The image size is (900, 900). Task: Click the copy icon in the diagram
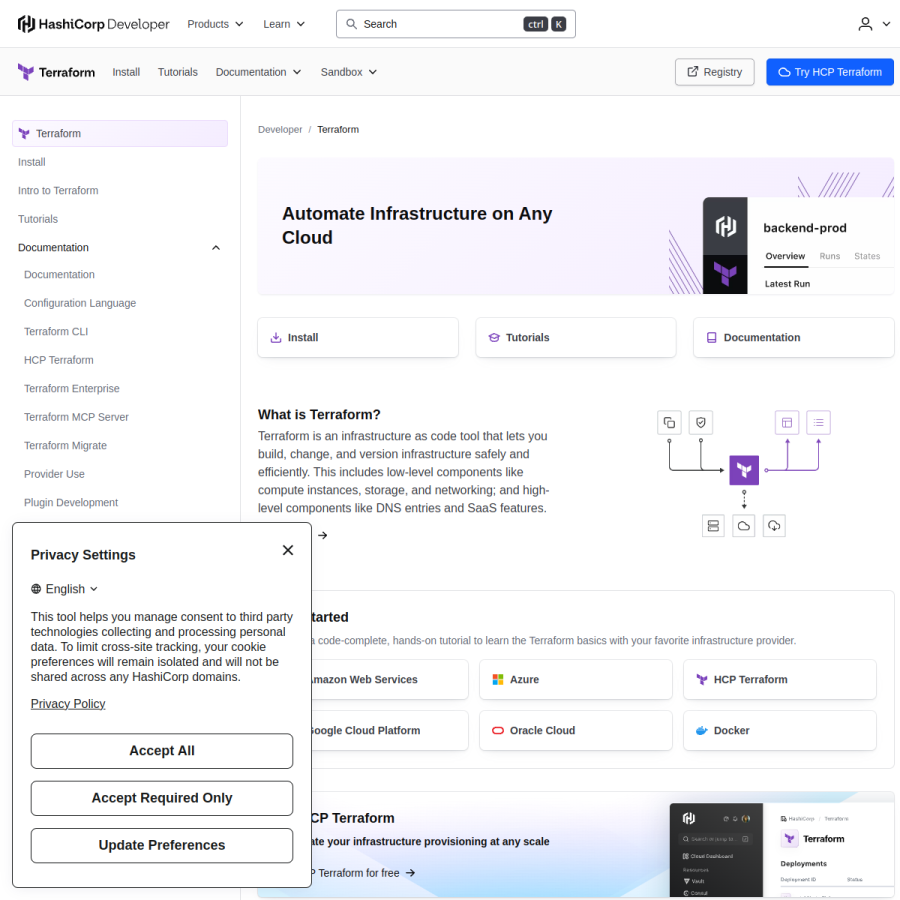[669, 423]
